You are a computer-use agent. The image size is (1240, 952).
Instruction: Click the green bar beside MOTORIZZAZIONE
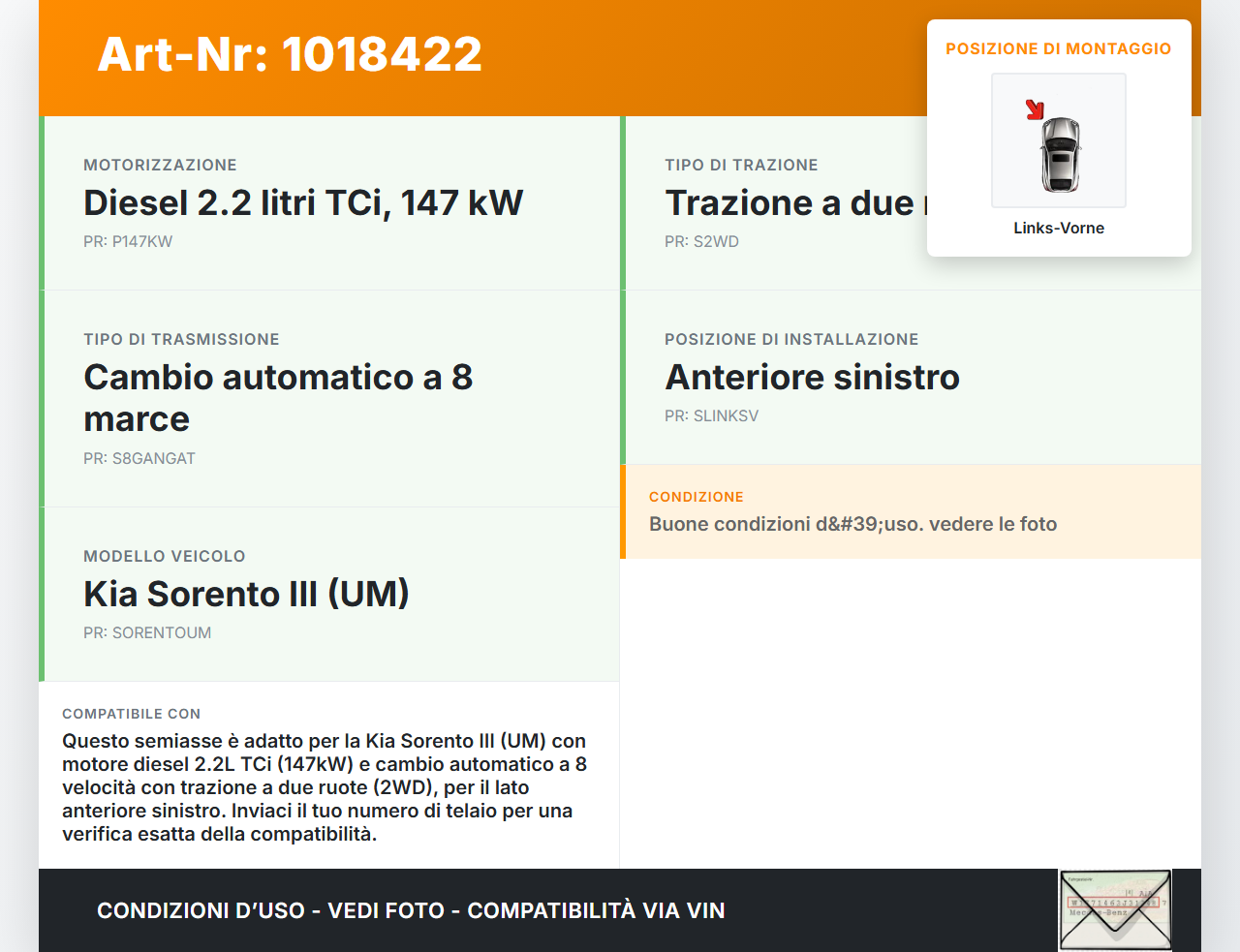click(40, 202)
